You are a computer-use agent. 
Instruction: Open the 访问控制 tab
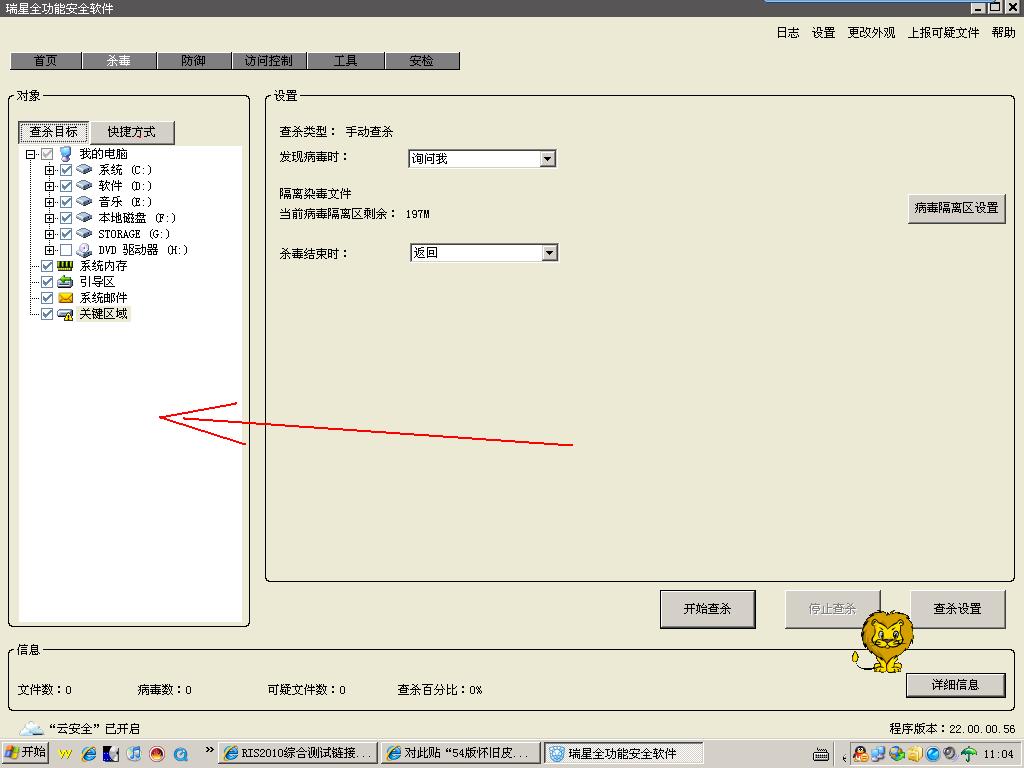click(x=269, y=61)
